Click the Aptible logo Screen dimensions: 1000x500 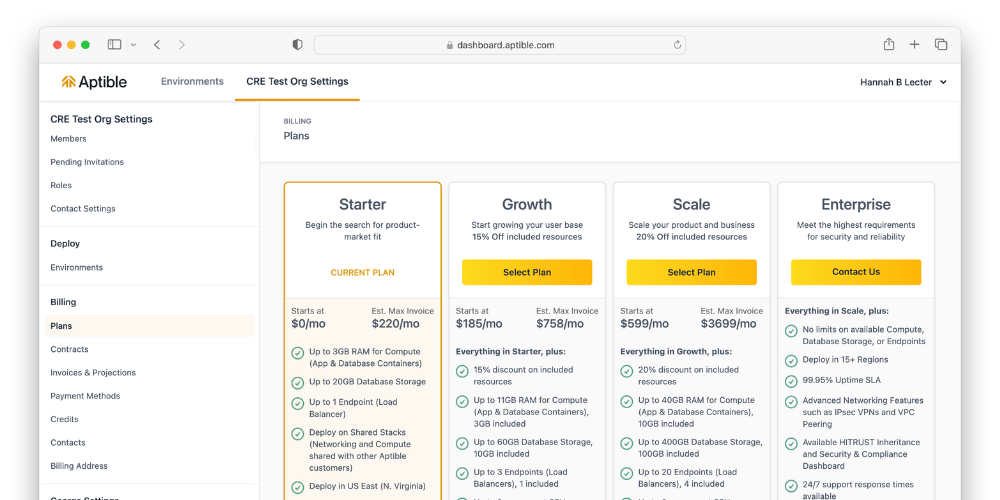click(94, 82)
